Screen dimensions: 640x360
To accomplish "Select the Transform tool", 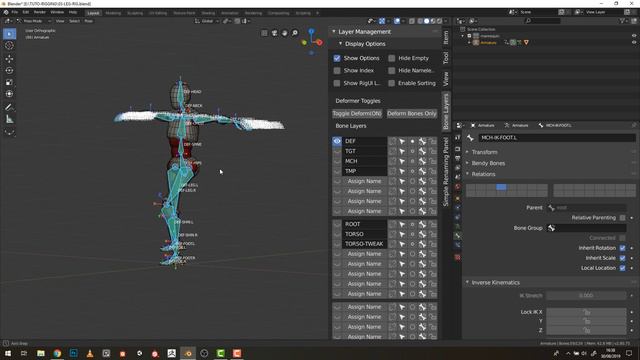I will pyautogui.click(x=9, y=94).
